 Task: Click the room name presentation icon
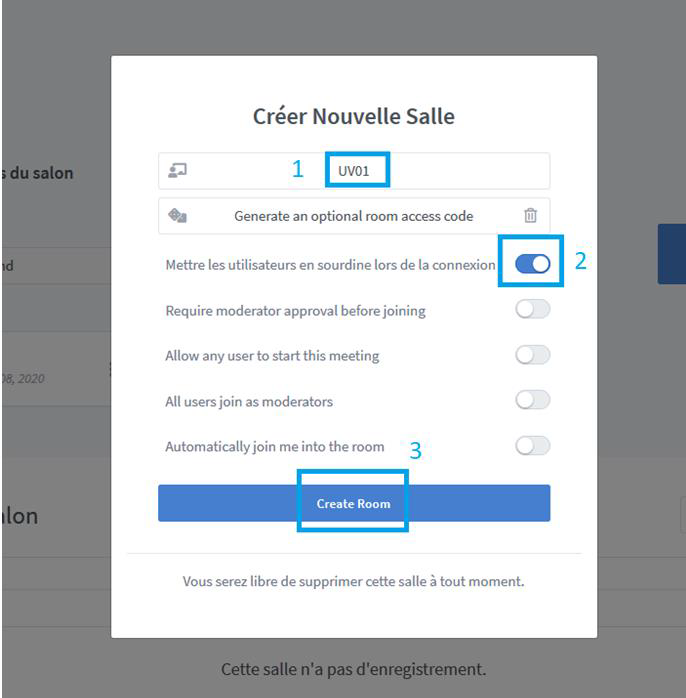(x=177, y=170)
